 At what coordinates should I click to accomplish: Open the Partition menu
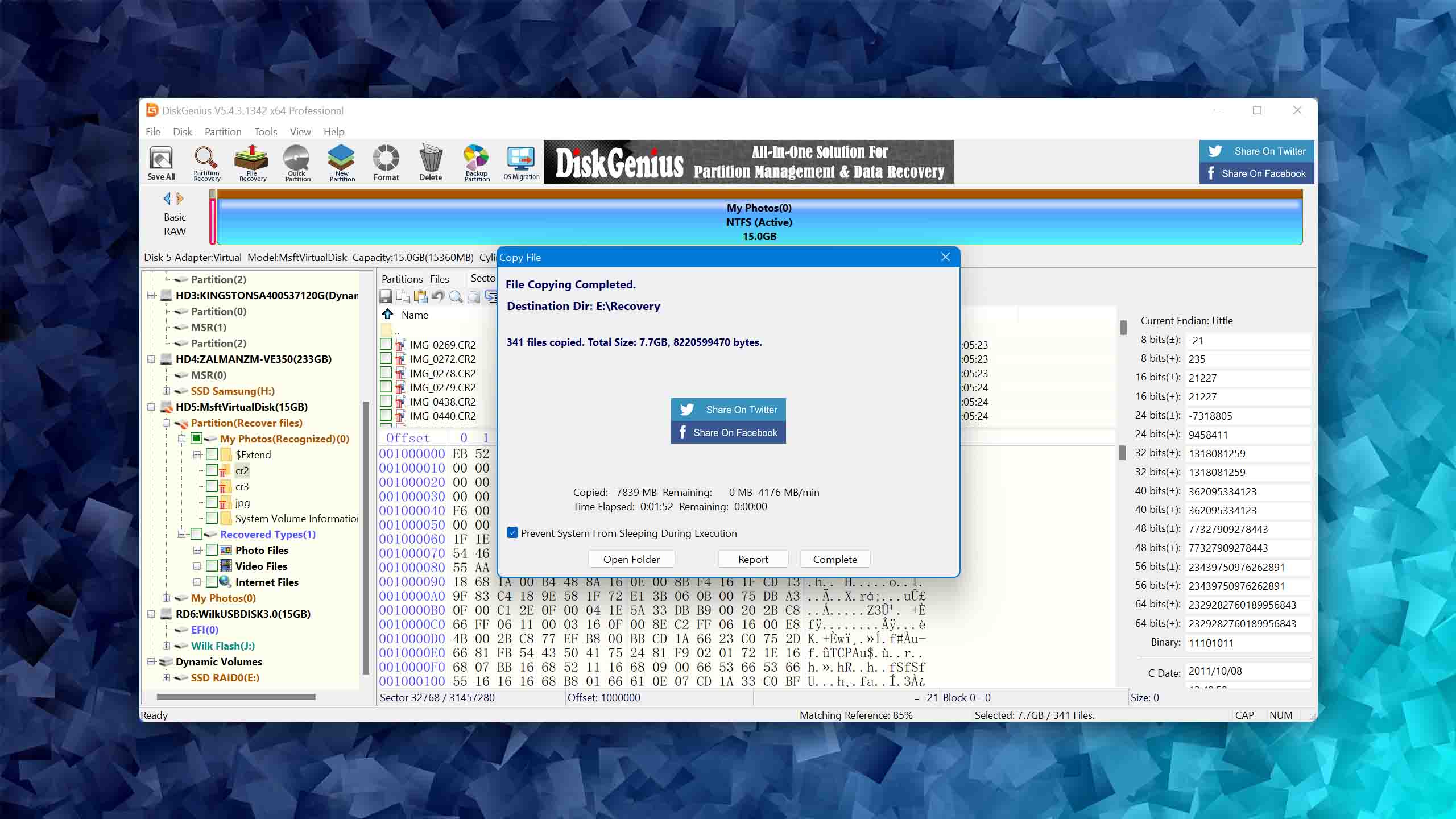coord(223,131)
